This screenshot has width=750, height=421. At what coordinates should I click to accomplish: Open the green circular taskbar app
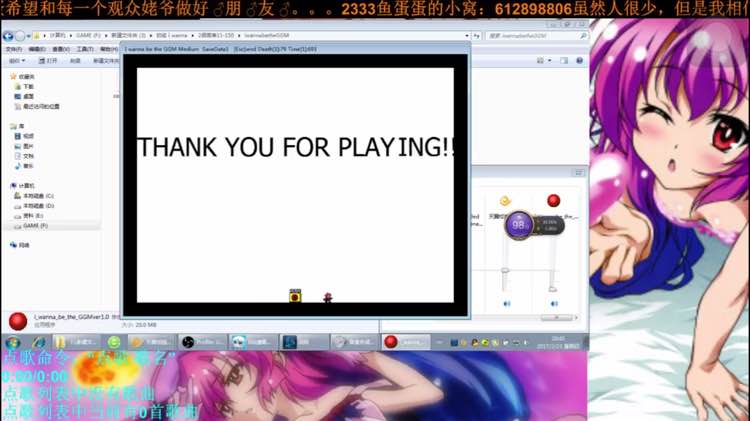[x=114, y=342]
